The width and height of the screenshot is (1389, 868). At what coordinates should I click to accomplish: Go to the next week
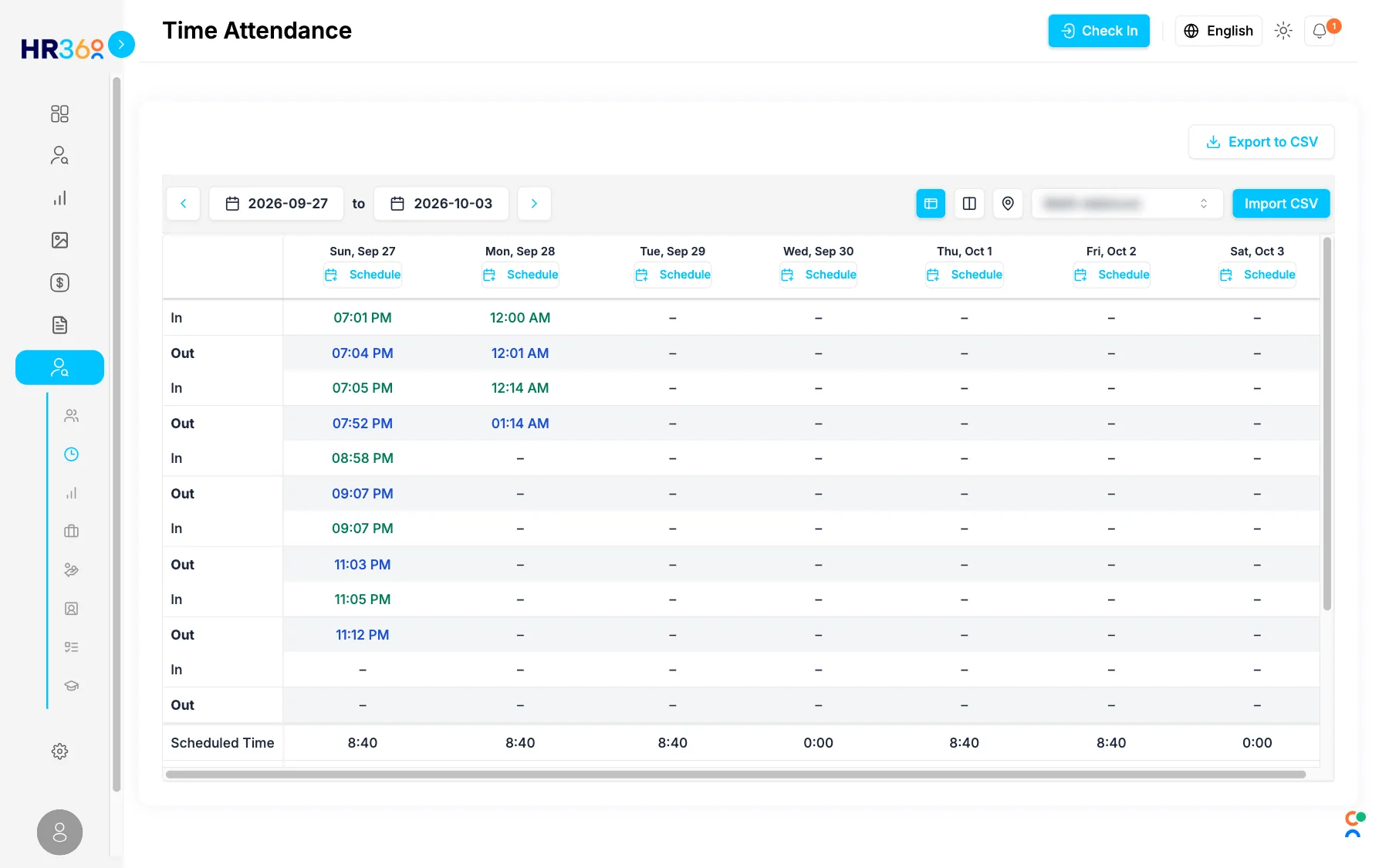tap(534, 204)
